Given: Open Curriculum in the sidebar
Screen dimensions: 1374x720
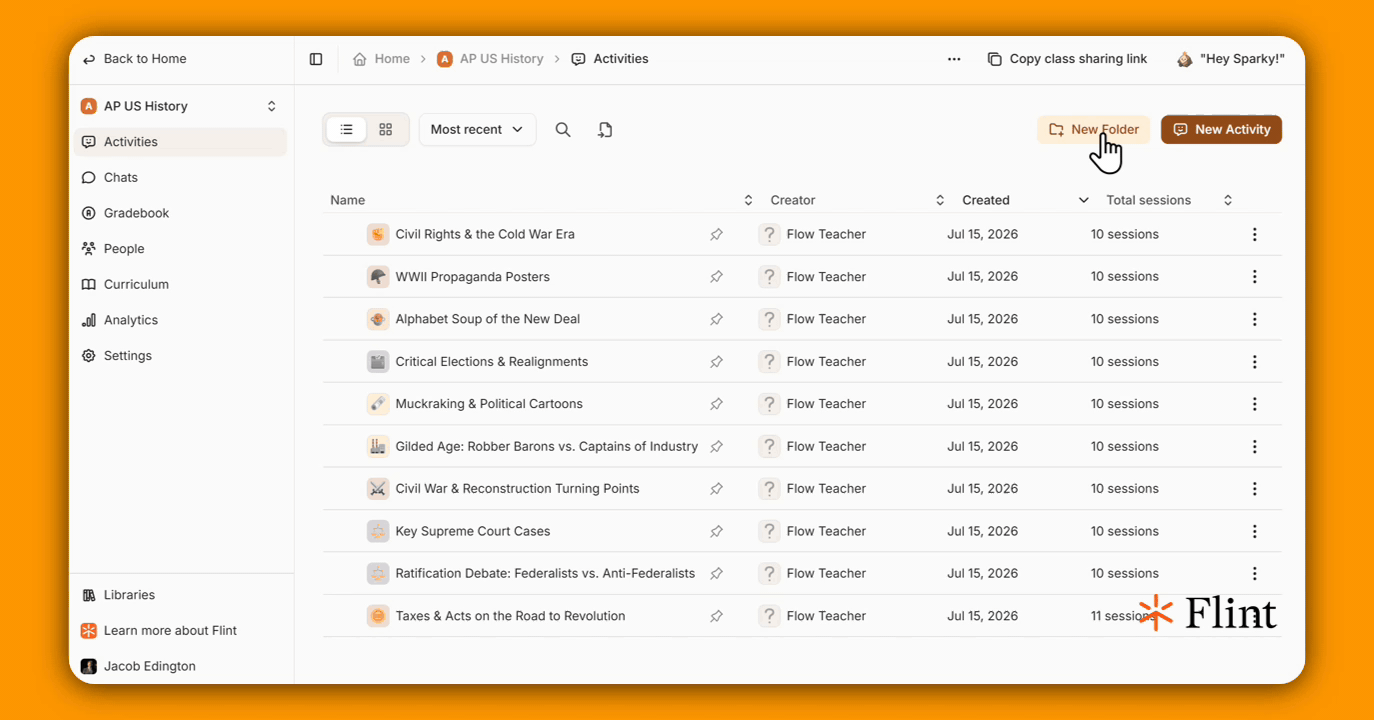Looking at the screenshot, I should [x=180, y=285].
